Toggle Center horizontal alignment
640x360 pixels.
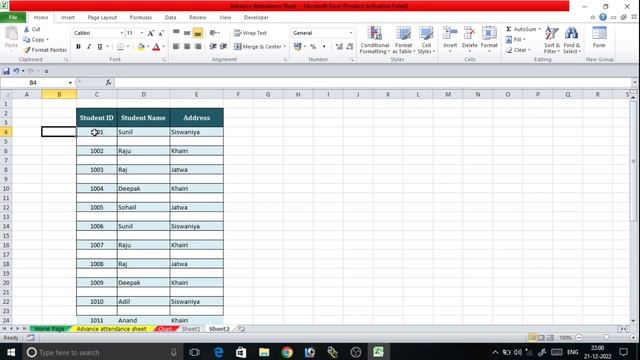pyautogui.click(x=187, y=47)
